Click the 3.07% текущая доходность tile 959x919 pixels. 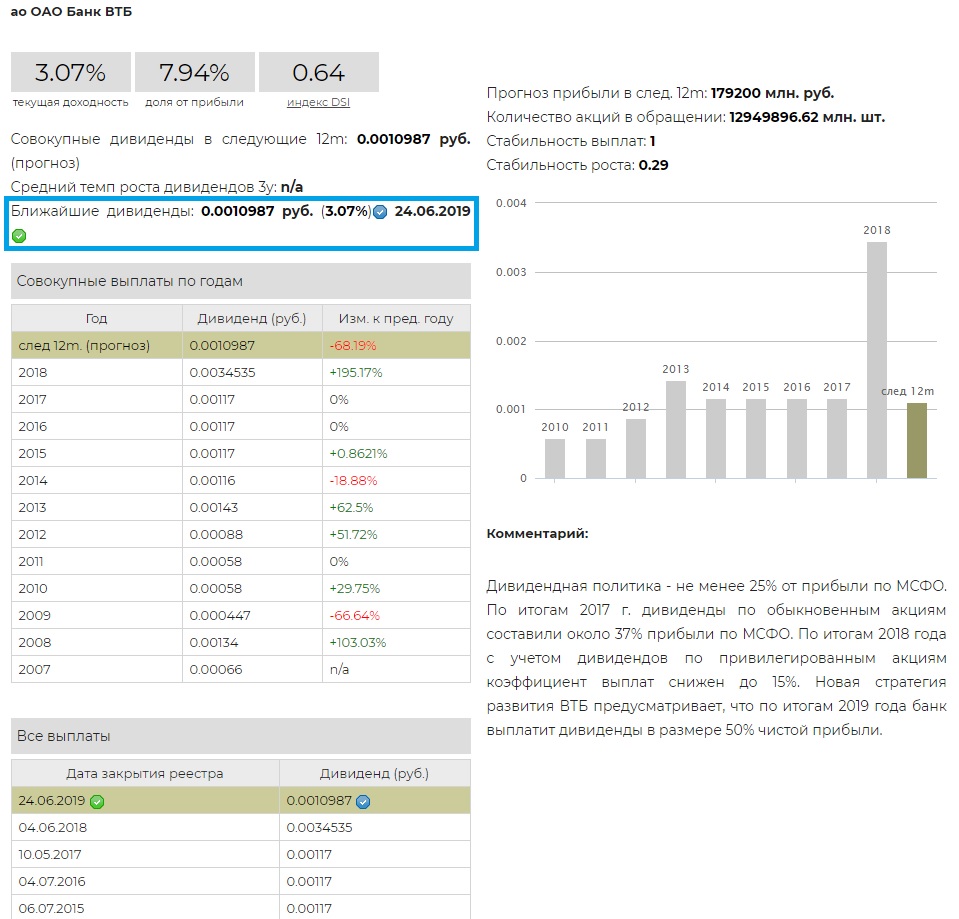pyautogui.click(x=70, y=73)
